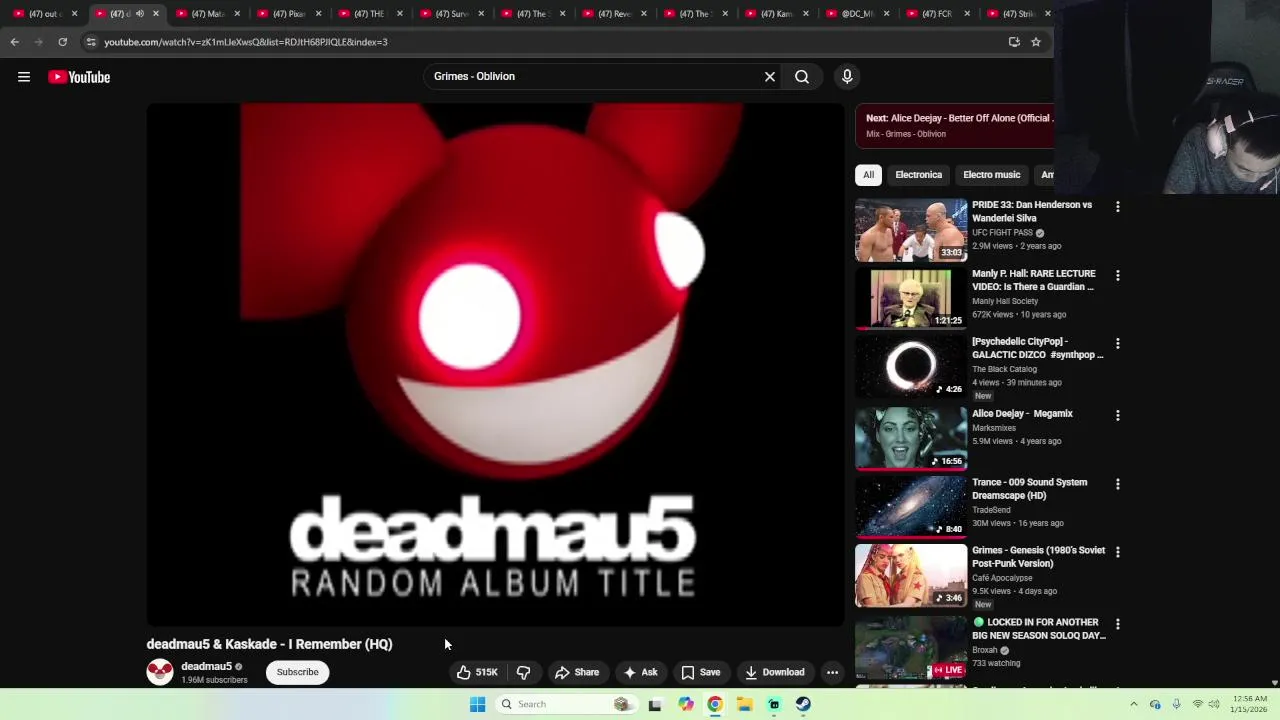1280x720 pixels.
Task: Mute the audio-playing tab speaker icon
Action: click(140, 14)
